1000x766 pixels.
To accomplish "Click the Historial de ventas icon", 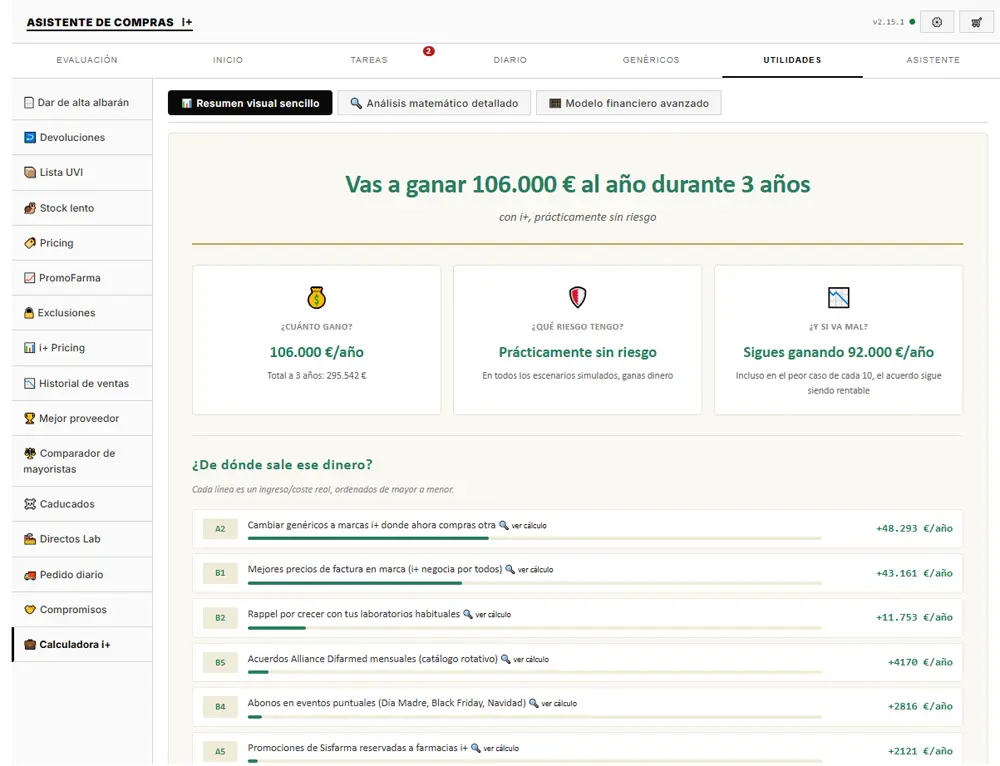I will point(29,383).
